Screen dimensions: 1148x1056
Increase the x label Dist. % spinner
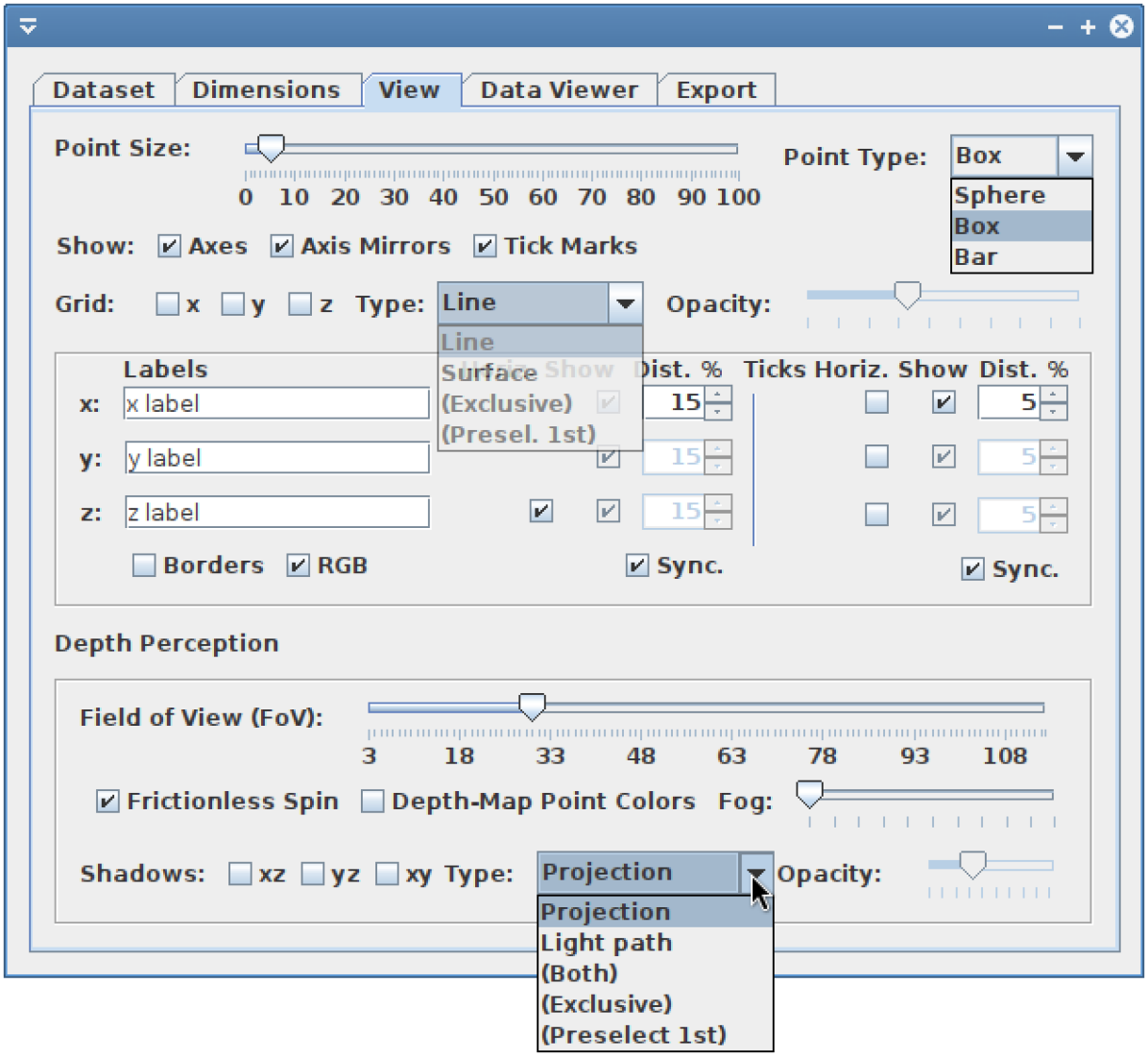coord(718,394)
